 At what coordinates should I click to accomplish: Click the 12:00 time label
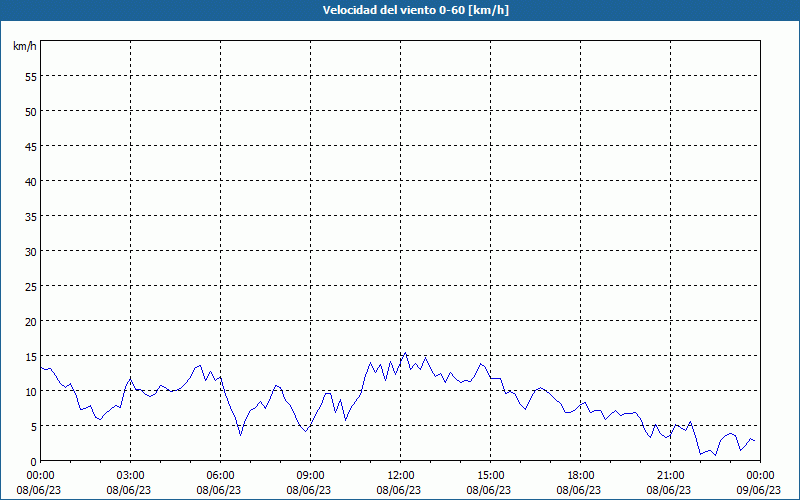pyautogui.click(x=401, y=476)
